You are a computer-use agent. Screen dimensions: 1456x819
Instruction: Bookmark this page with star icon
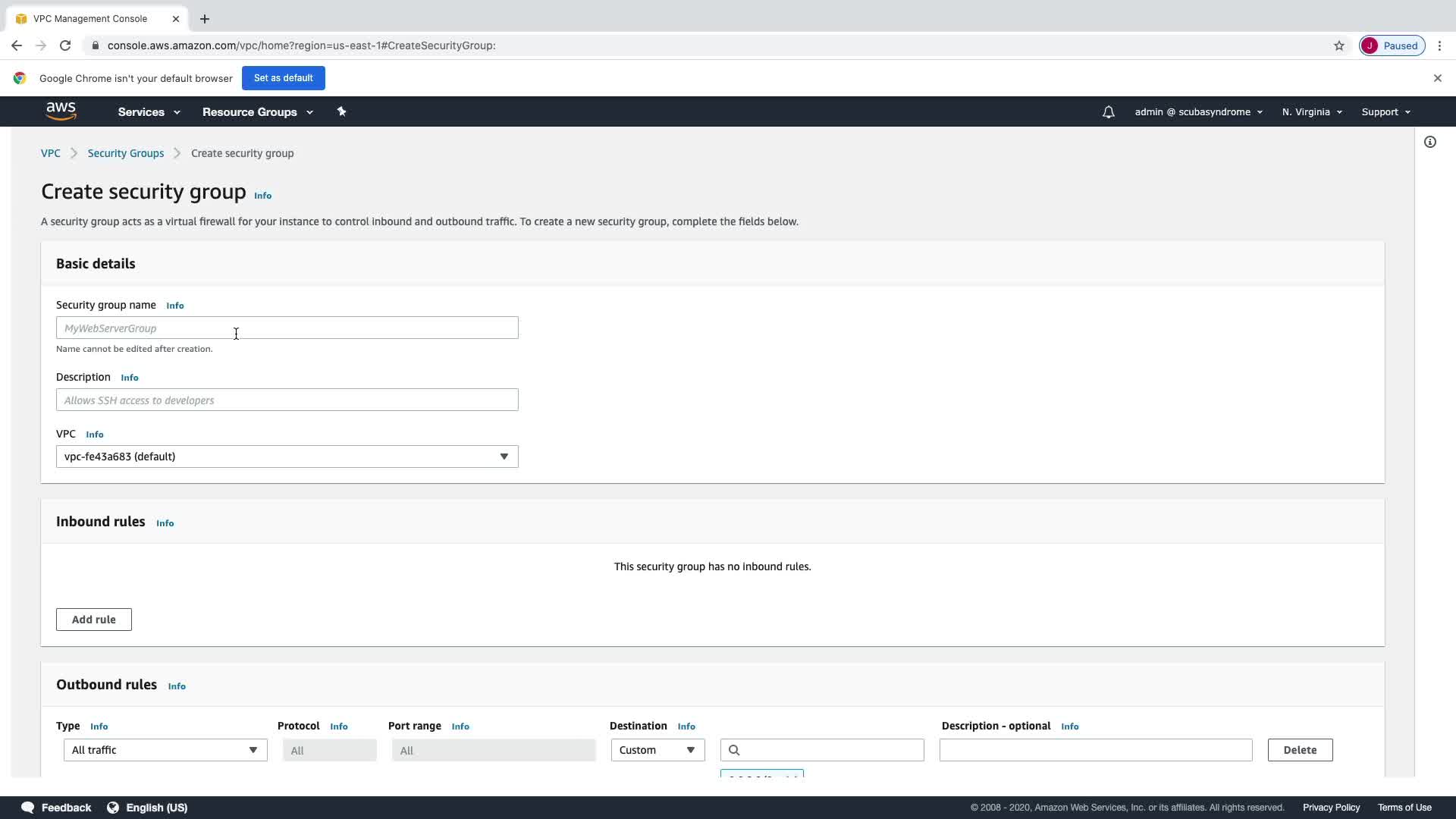click(x=1338, y=45)
